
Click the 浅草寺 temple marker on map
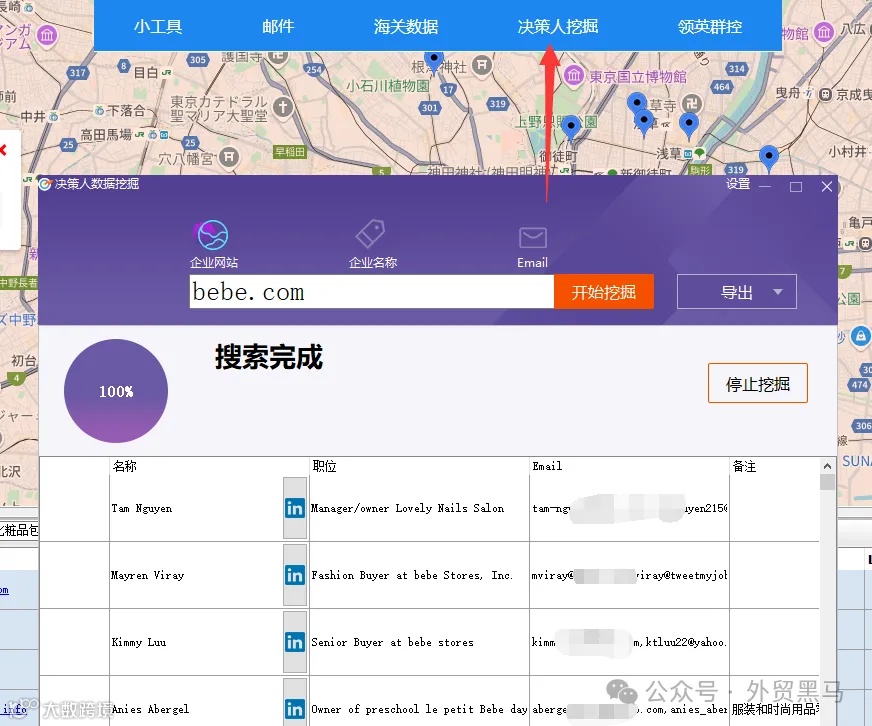click(x=691, y=103)
